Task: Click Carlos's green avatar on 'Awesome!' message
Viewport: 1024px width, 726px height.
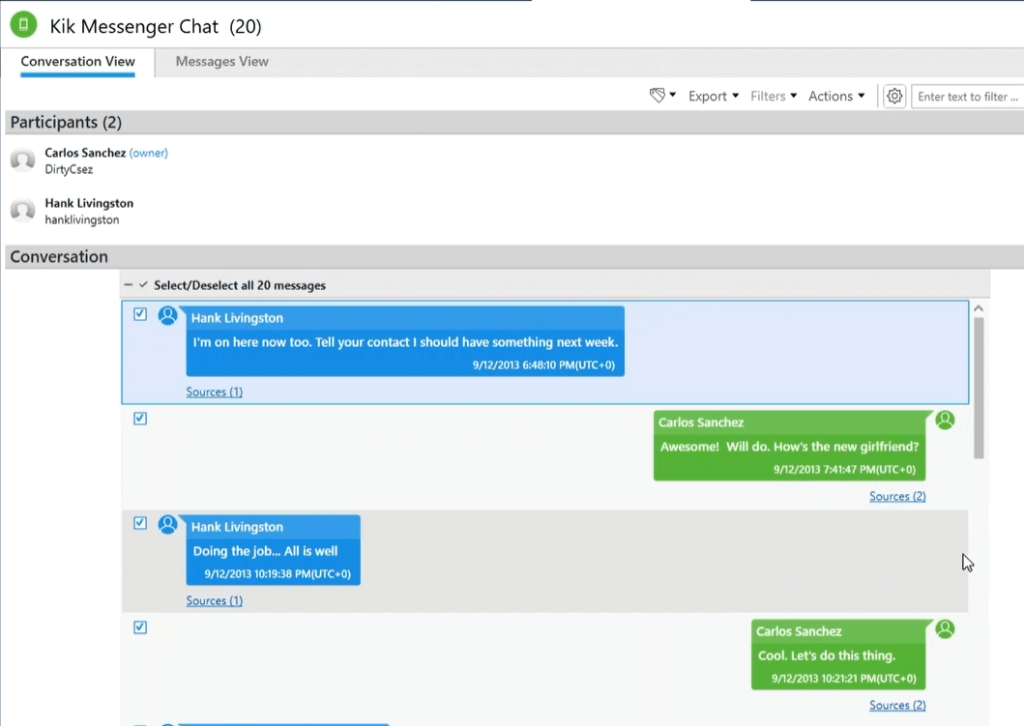Action: coord(945,420)
